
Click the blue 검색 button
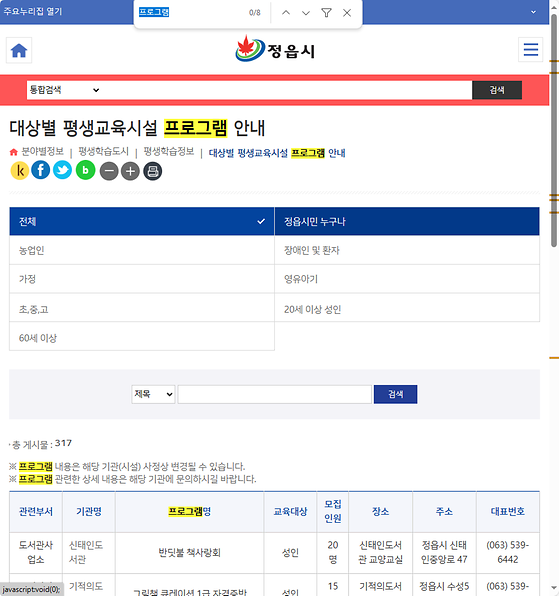coord(395,394)
